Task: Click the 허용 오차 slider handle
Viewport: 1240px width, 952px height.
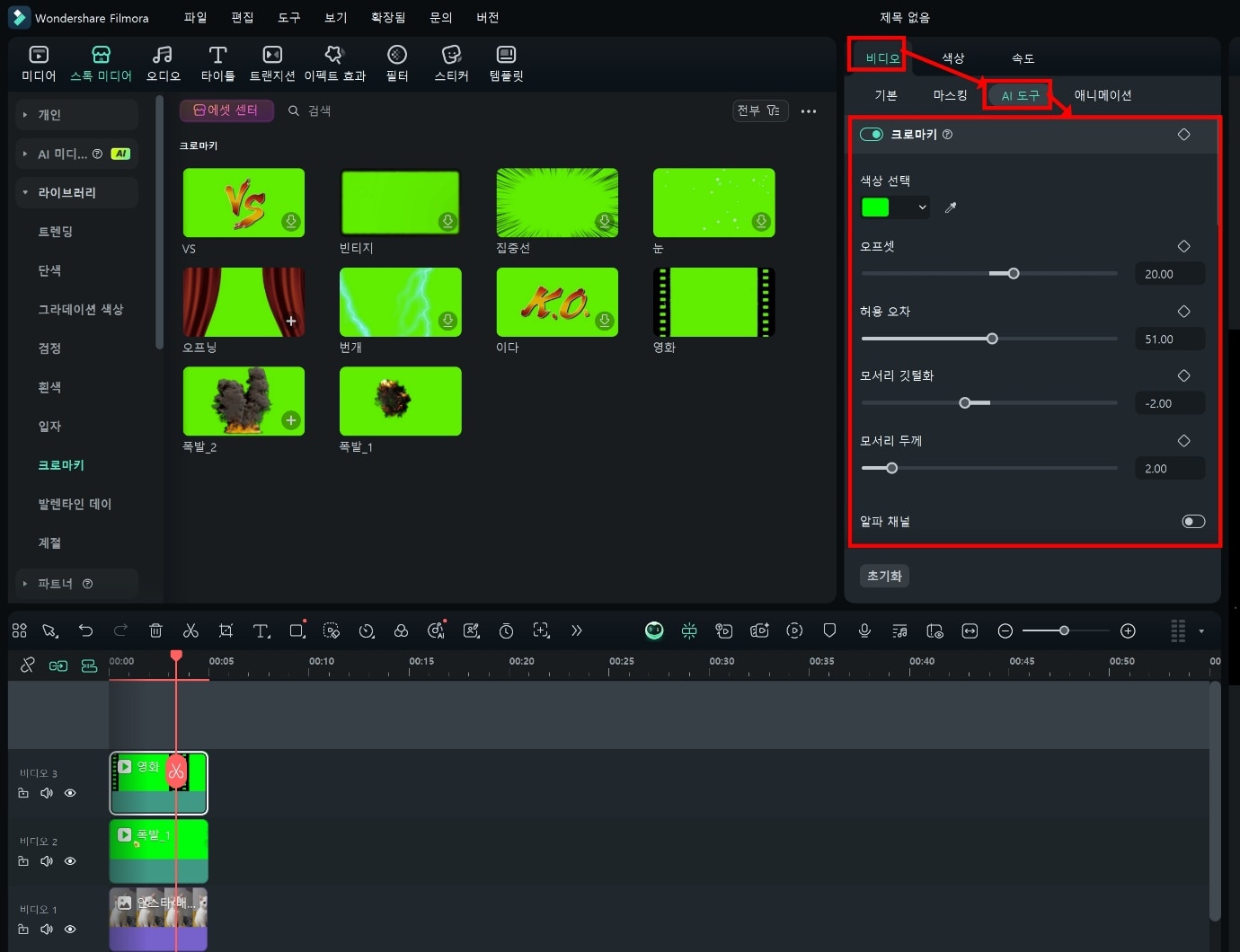Action: (x=992, y=339)
